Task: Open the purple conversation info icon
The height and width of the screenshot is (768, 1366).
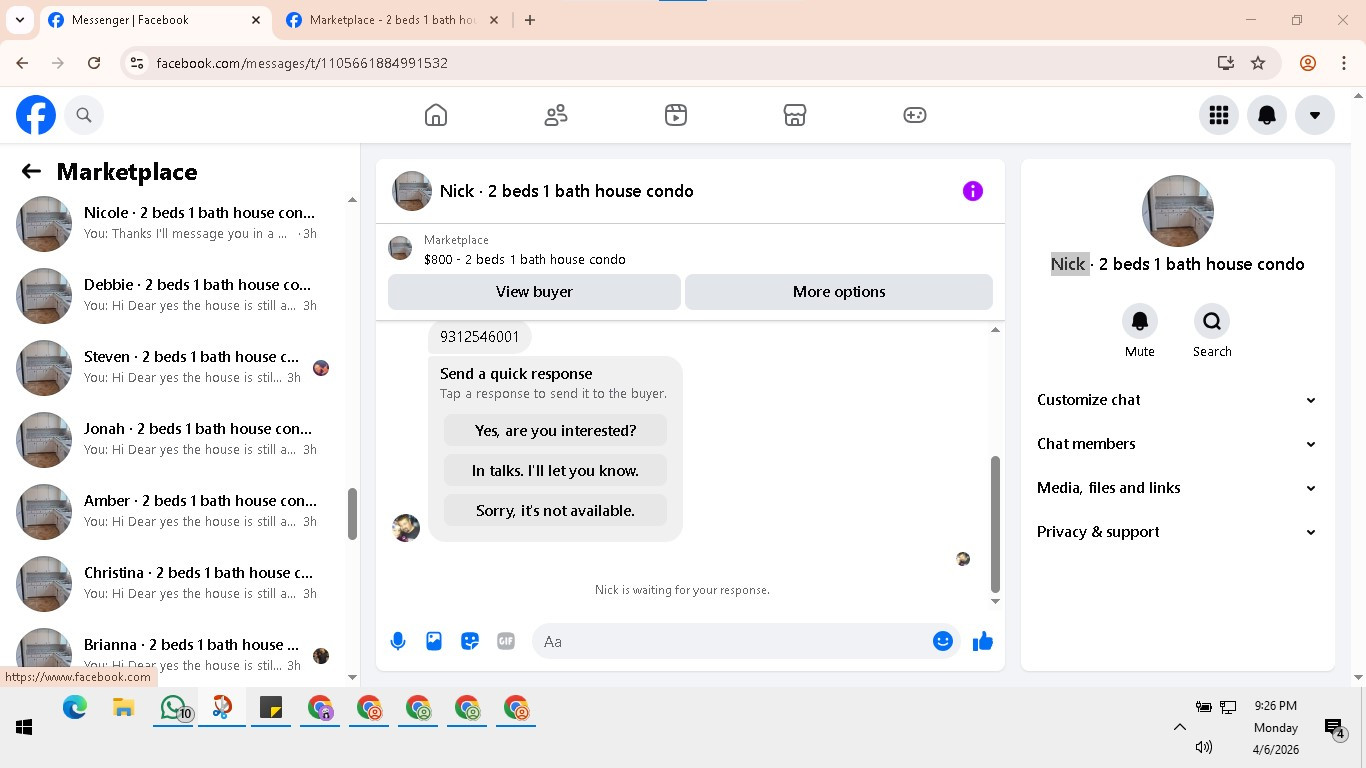Action: click(973, 191)
